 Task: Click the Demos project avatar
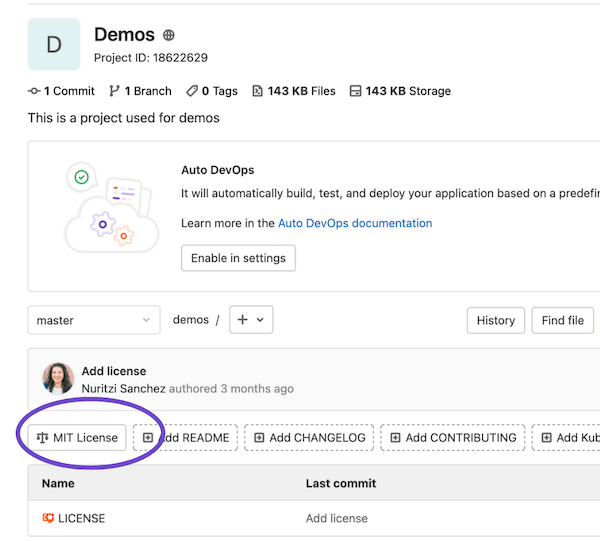(54, 44)
